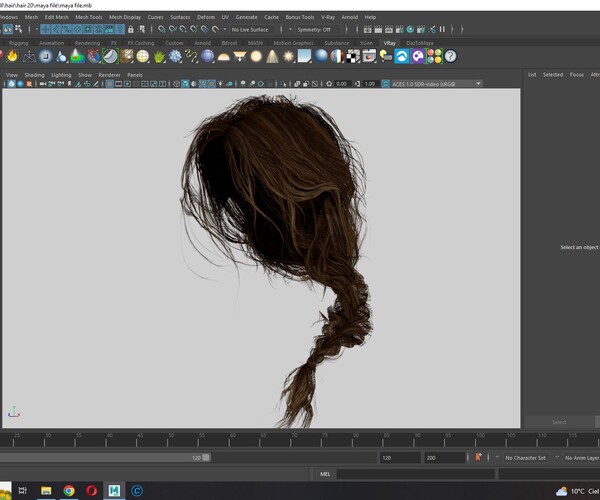The width and height of the screenshot is (600, 500).
Task: Click the white curled decal shelf icon
Action: (110, 56)
